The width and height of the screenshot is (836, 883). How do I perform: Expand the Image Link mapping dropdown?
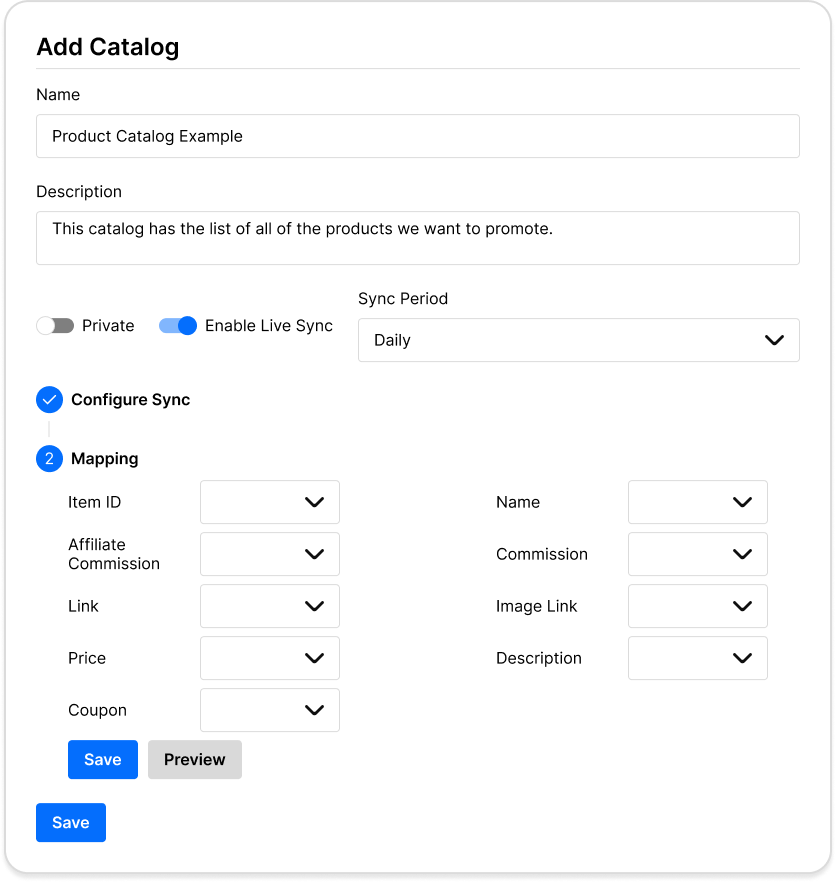click(x=698, y=606)
